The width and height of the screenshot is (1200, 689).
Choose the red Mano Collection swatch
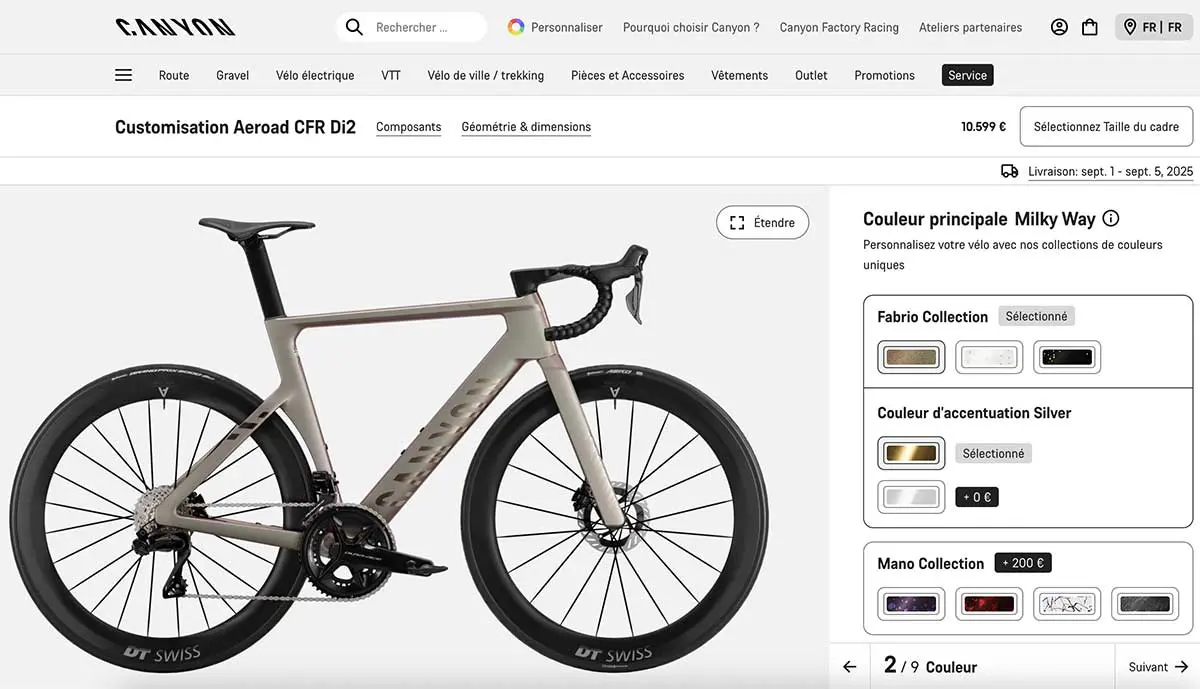click(x=989, y=604)
